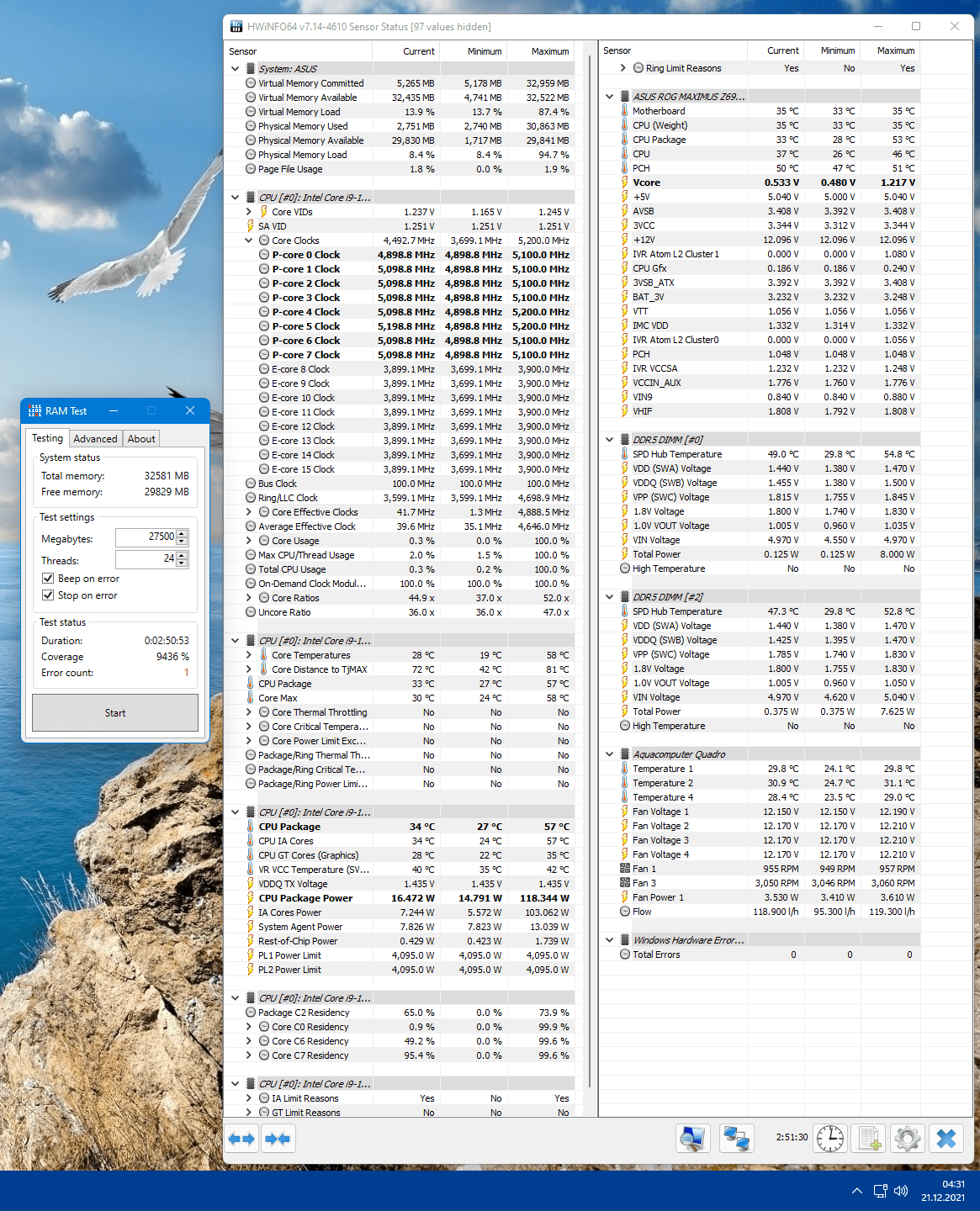Screen dimensions: 980x1211
Task: Click the Fan 1 sensor icon
Action: 624,869
